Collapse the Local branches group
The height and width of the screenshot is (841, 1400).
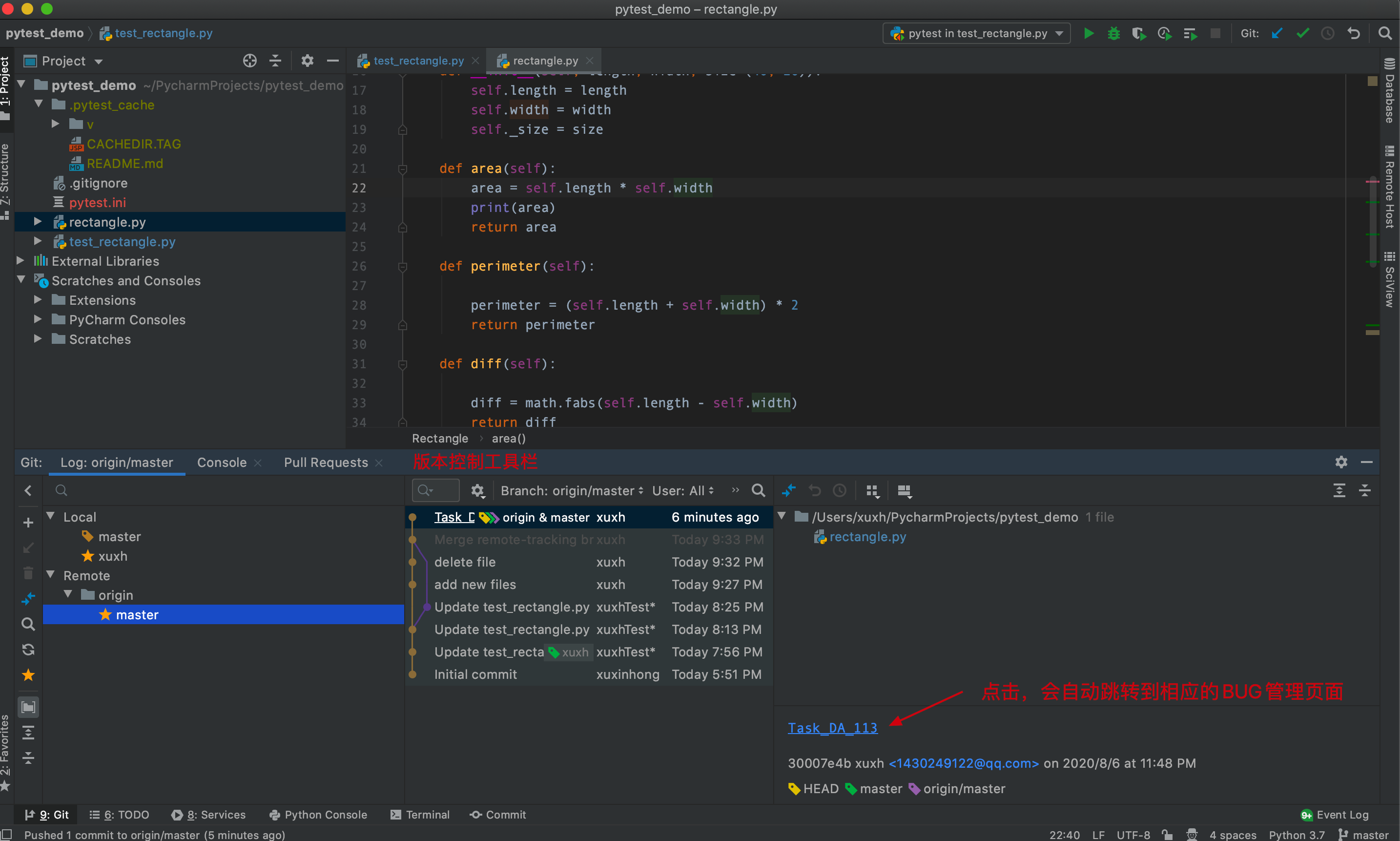tap(51, 516)
